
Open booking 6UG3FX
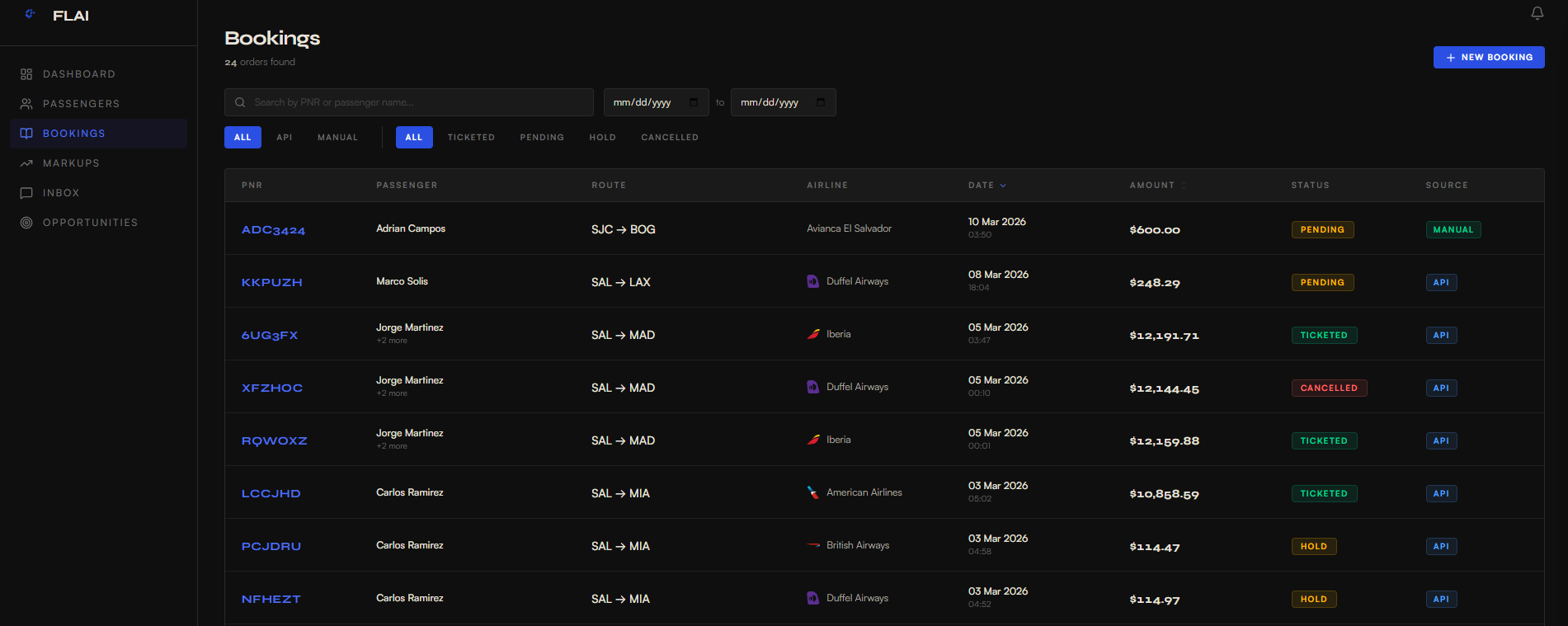pos(270,336)
